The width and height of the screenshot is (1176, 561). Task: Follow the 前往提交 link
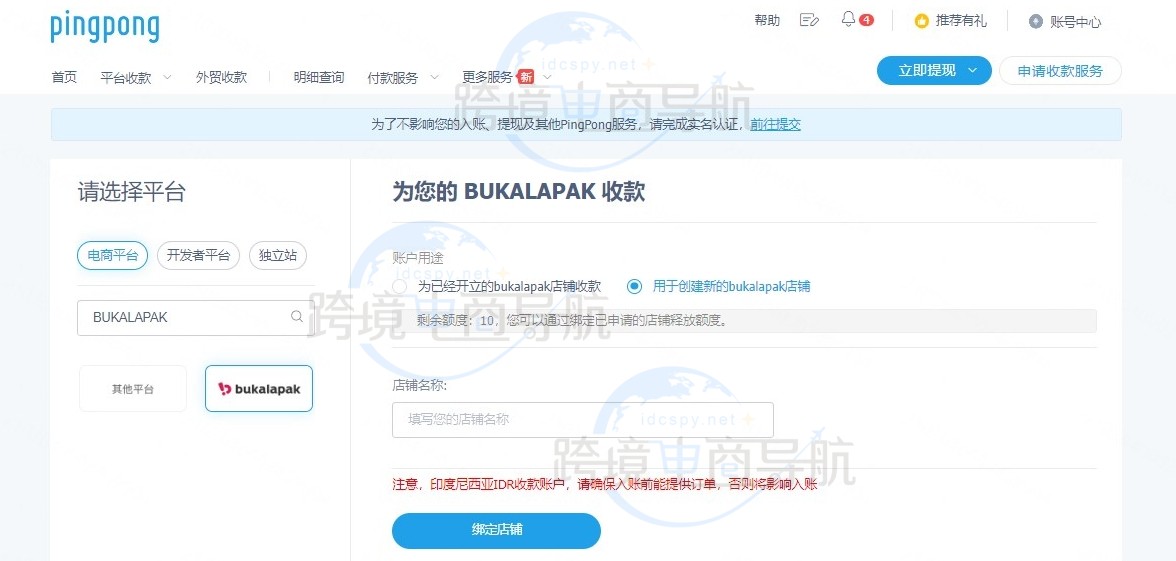(776, 124)
